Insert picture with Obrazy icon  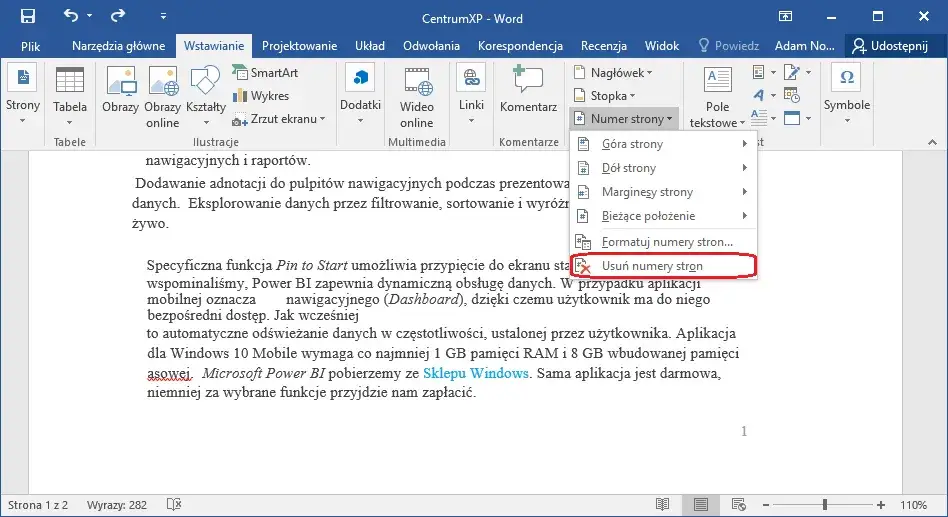[120, 91]
